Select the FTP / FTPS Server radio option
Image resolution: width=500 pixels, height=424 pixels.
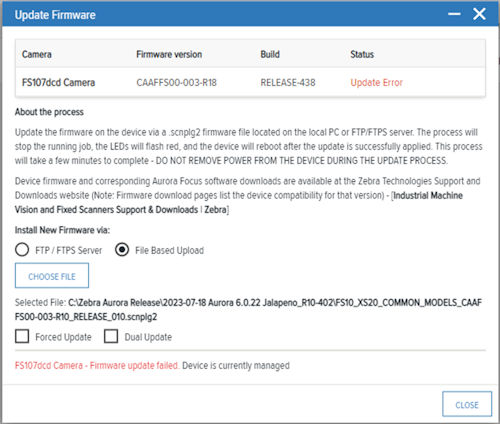pyautogui.click(x=22, y=250)
